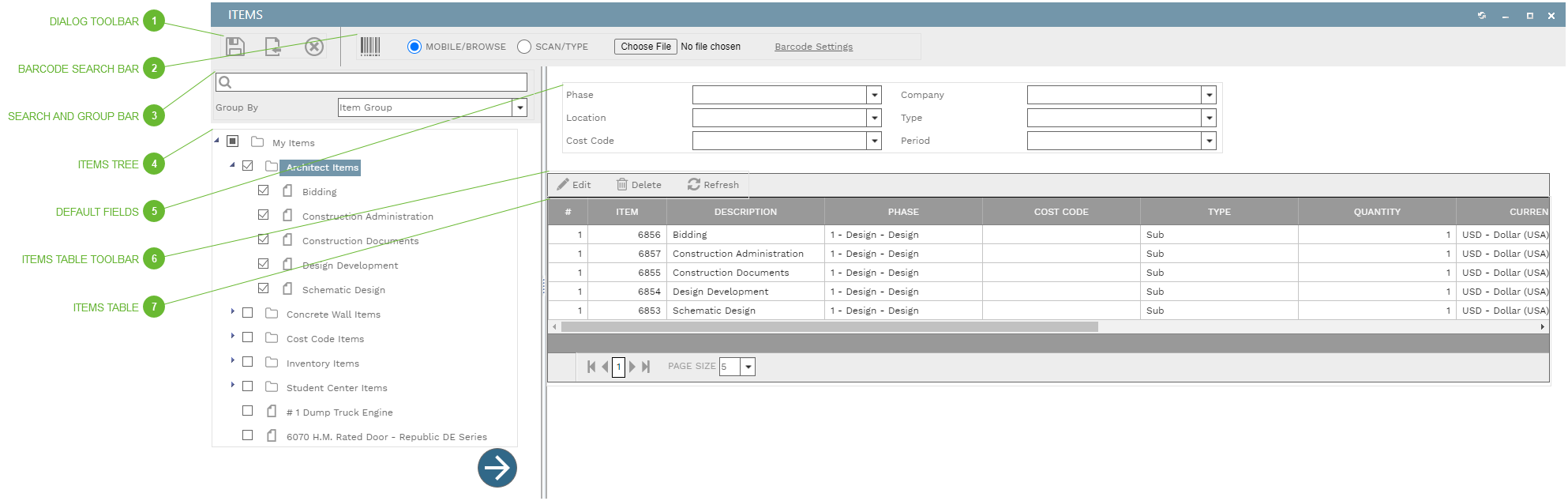This screenshot has height=501, width=1568.
Task: Go to last page of table
Action: 646,367
